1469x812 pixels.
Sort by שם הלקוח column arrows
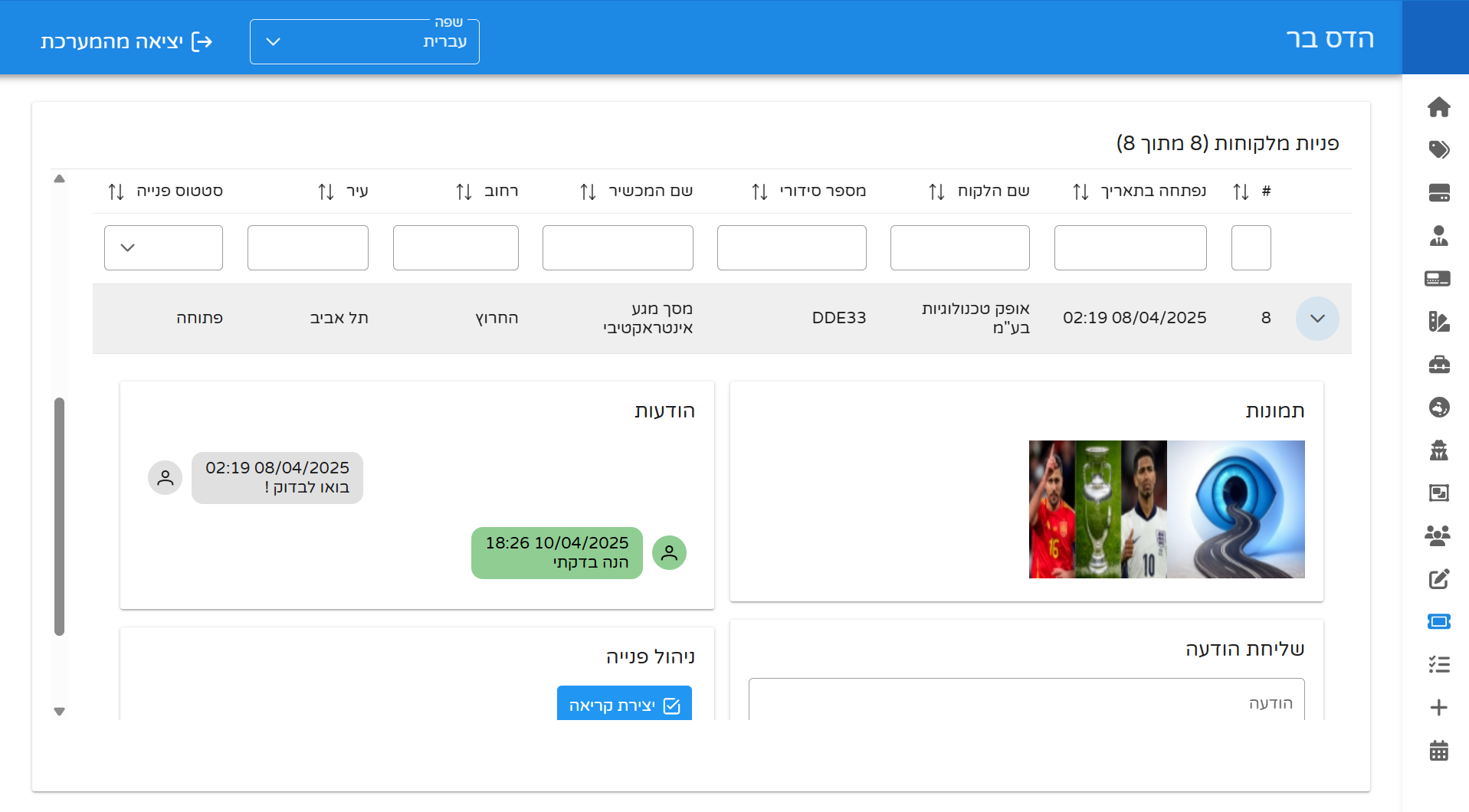click(x=936, y=192)
